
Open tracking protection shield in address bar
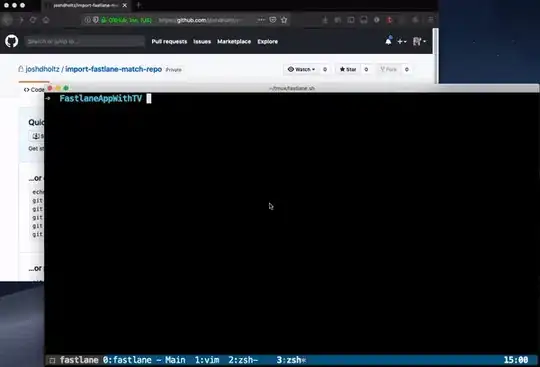point(96,20)
